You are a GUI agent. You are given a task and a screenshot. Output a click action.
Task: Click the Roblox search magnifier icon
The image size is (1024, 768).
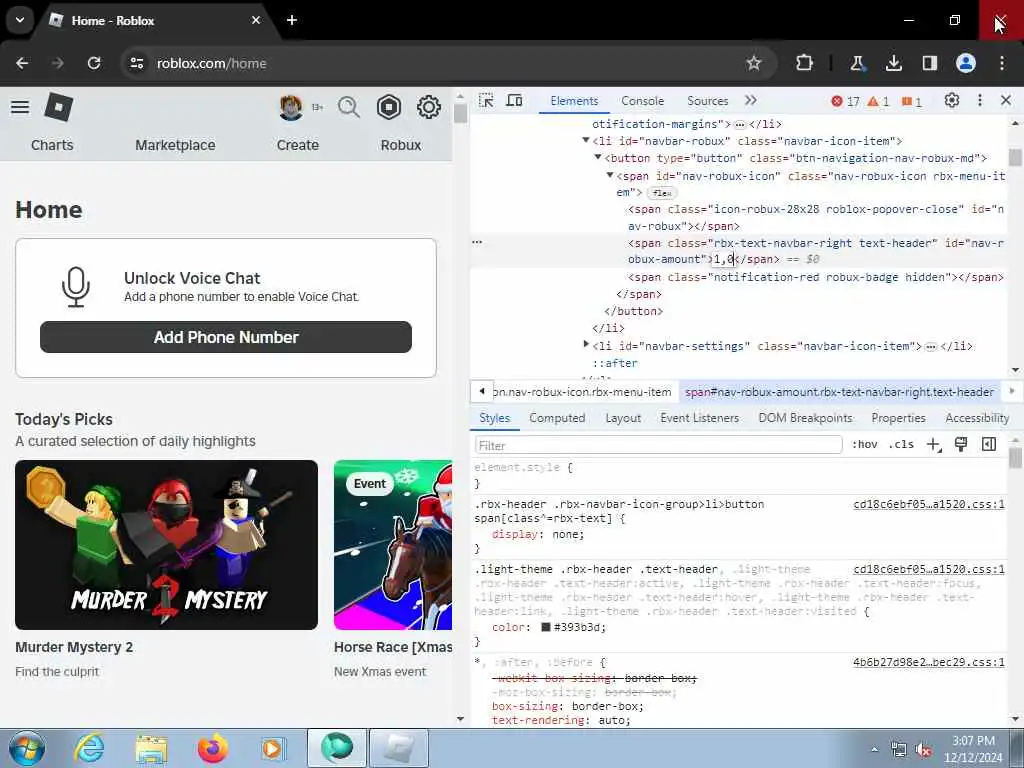click(349, 107)
